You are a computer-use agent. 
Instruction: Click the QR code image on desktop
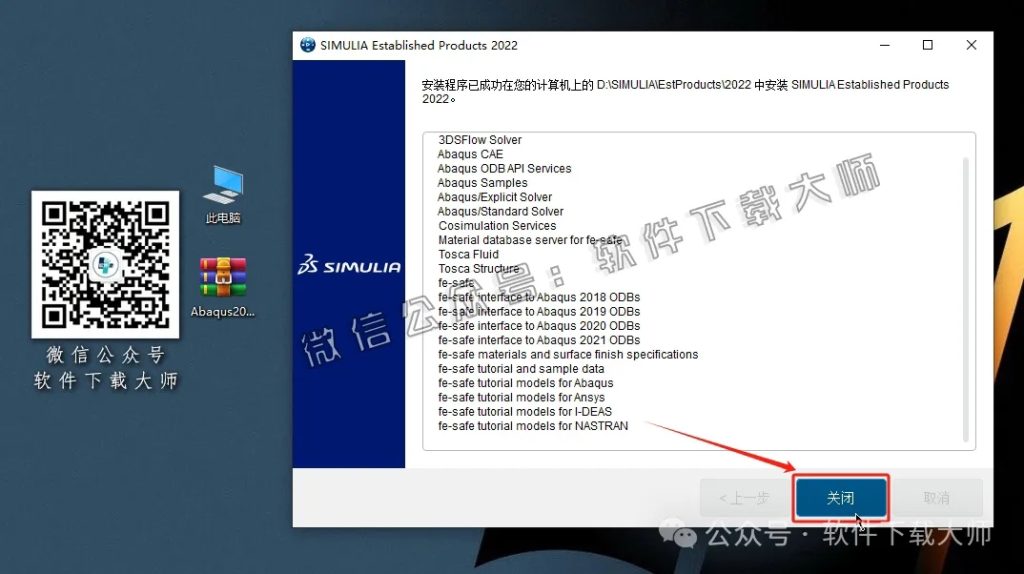coord(105,264)
